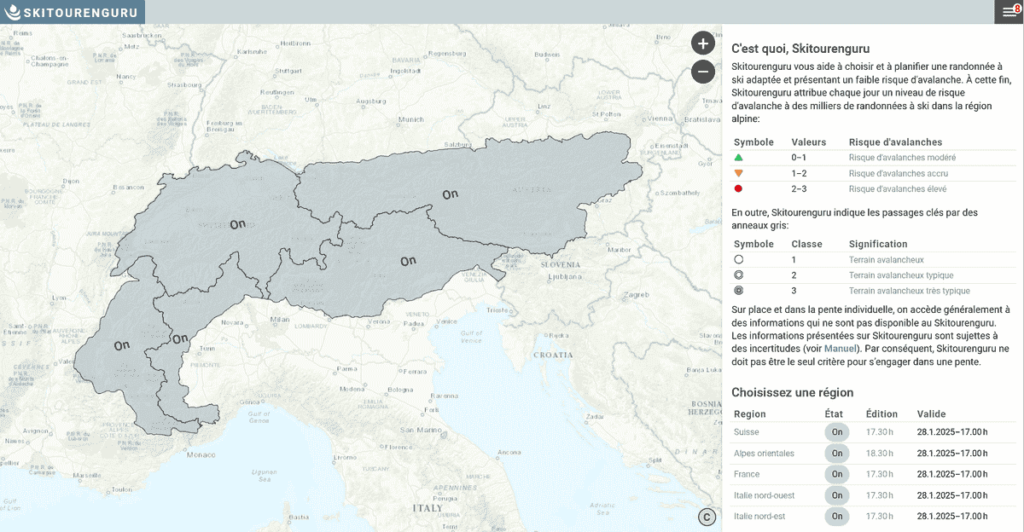Zoom in using the plus button
The height and width of the screenshot is (532, 1024).
pos(702,43)
